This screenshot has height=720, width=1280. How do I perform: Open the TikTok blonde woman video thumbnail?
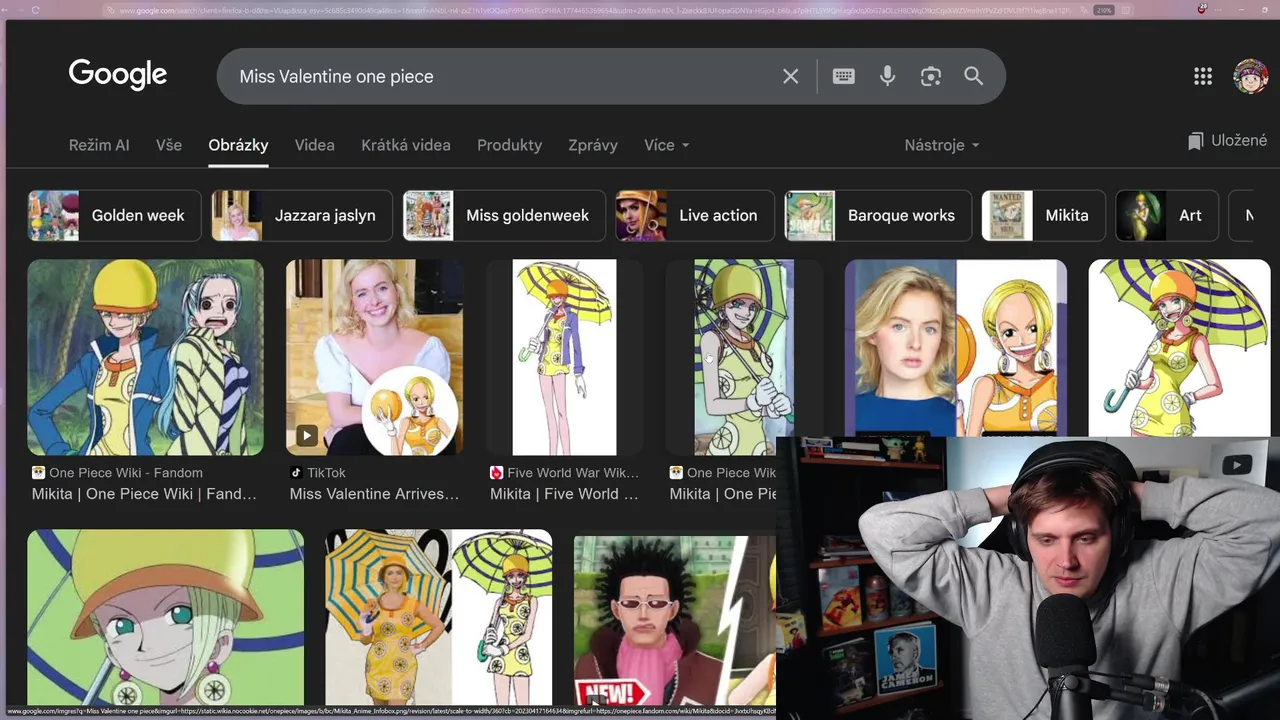[374, 357]
